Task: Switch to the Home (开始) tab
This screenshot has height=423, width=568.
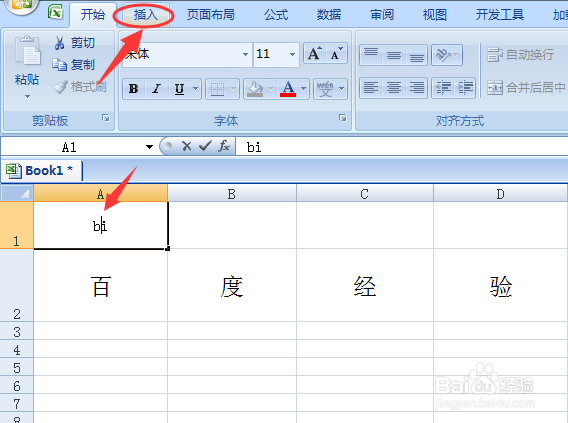Action: coord(93,15)
